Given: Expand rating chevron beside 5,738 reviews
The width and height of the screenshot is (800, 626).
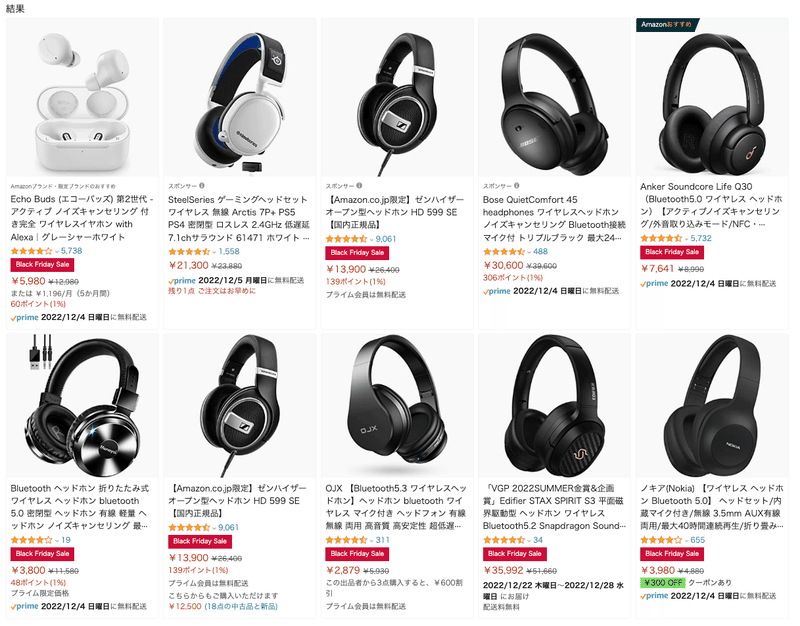Looking at the screenshot, I should 57,251.
